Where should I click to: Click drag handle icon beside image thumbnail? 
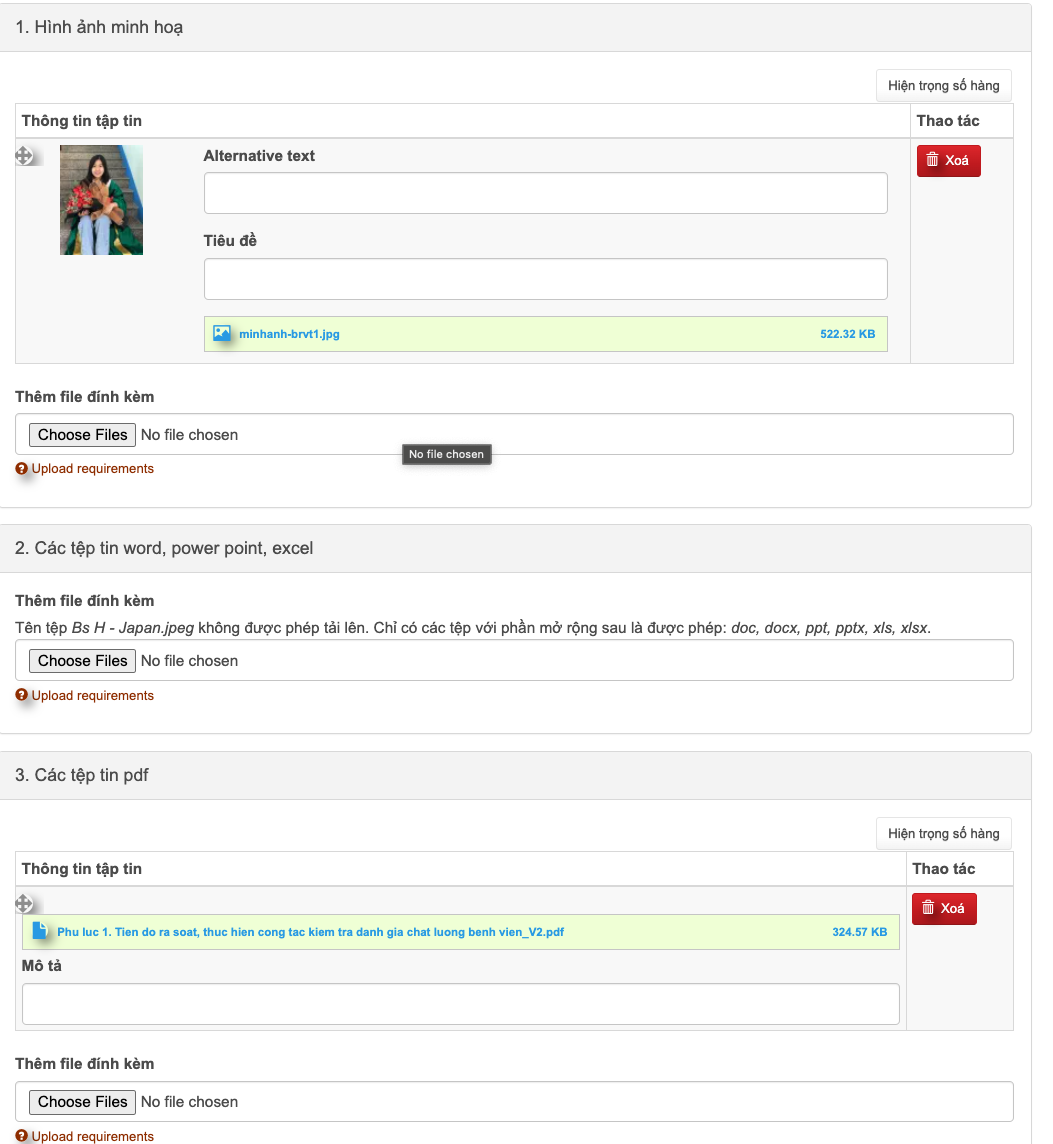tap(25, 156)
